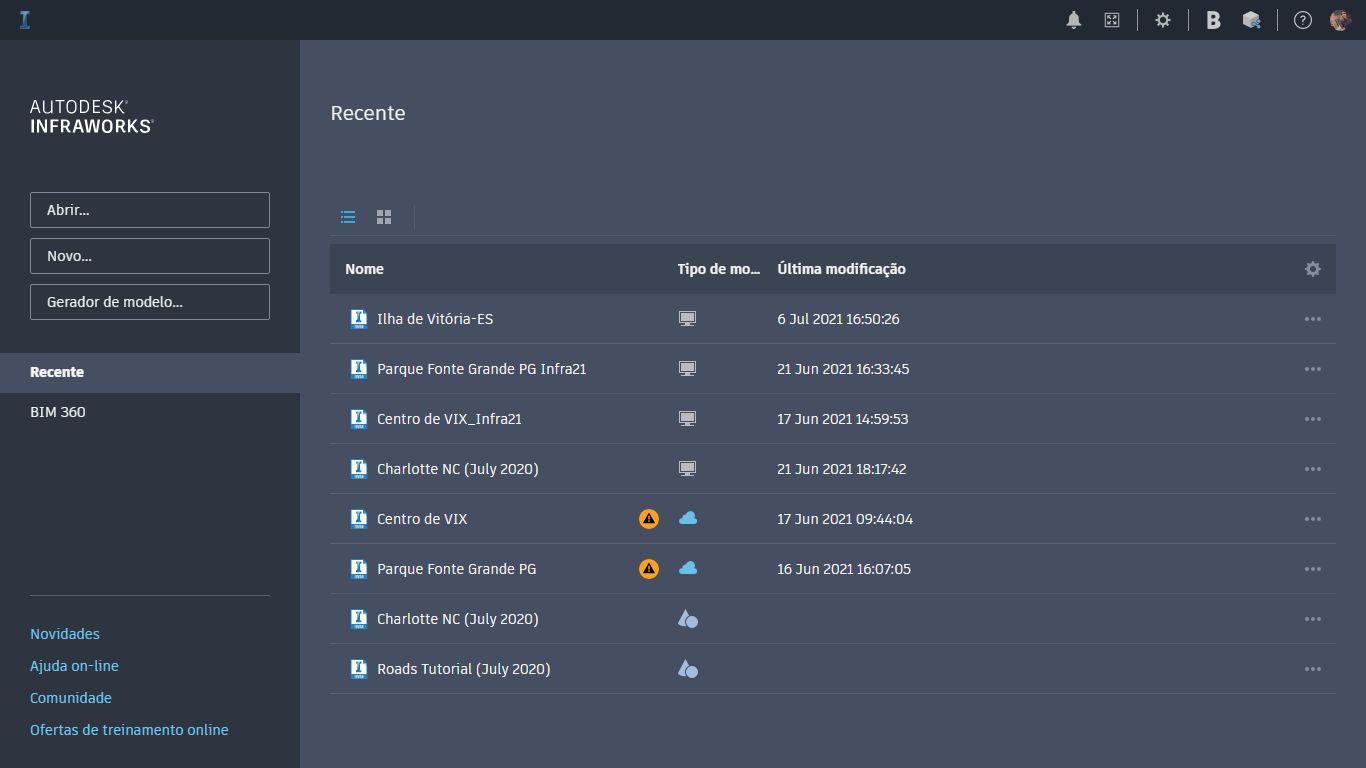This screenshot has height=768, width=1366.
Task: Open column settings gear in table header
Action: (x=1313, y=269)
